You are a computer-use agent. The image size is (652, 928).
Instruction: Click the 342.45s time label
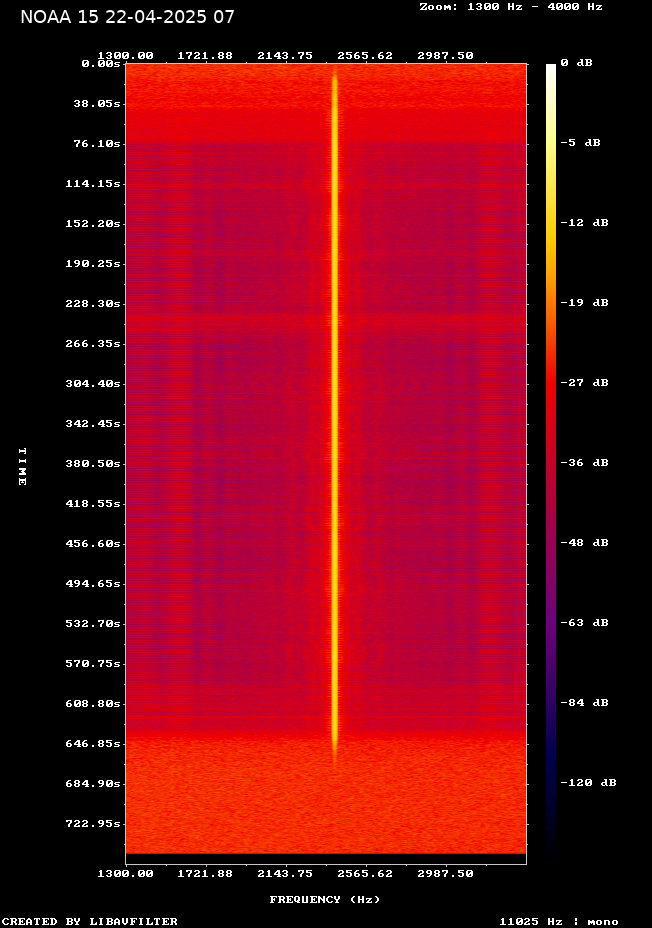pos(93,424)
